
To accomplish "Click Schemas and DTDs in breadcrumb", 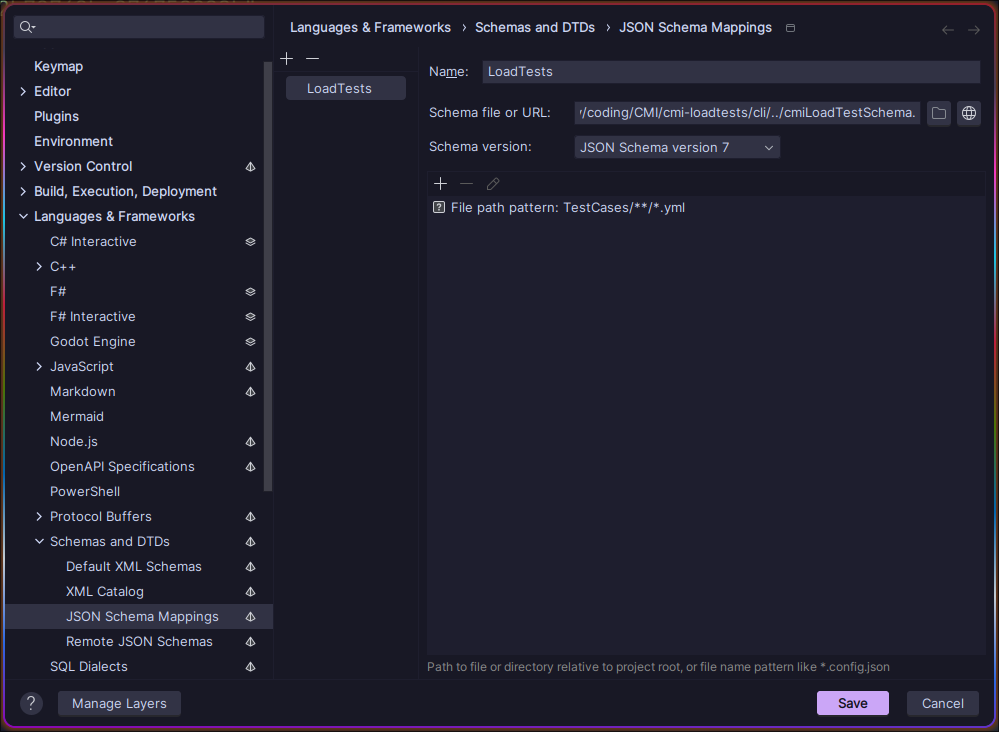I will click(534, 28).
